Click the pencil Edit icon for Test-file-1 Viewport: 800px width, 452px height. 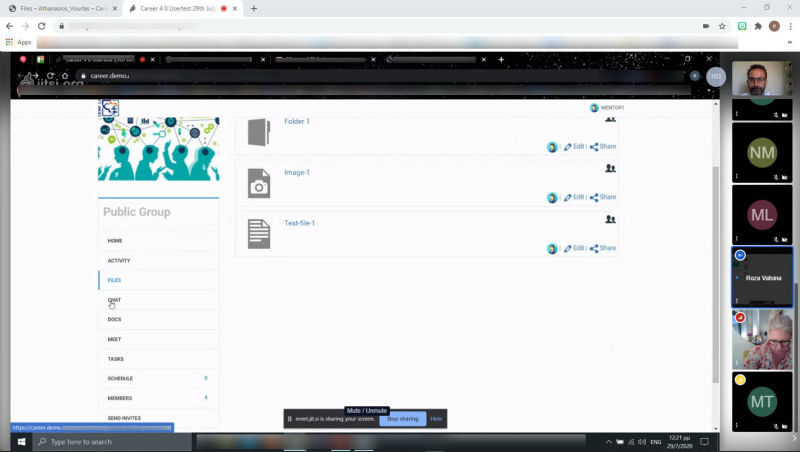coord(568,249)
